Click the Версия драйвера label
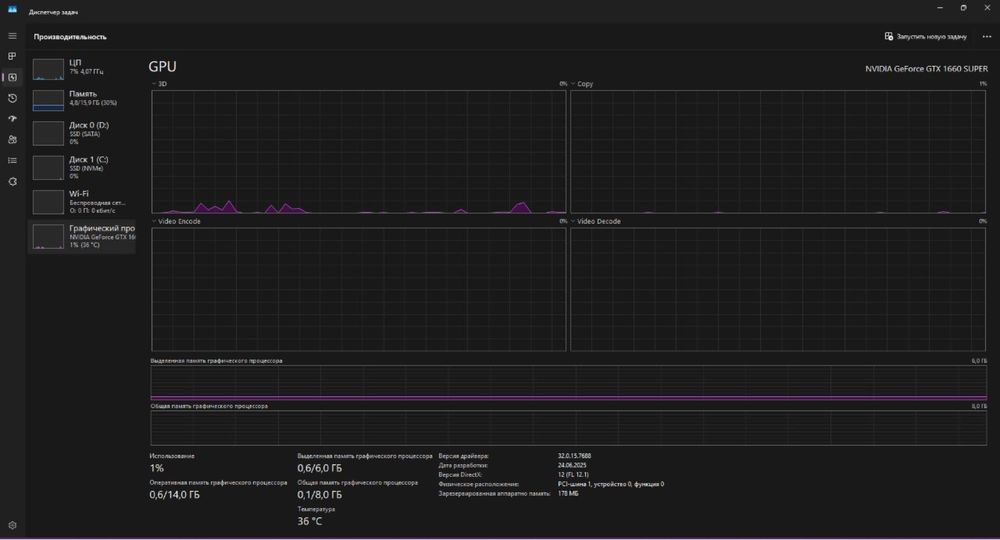The height and width of the screenshot is (540, 1000). pyautogui.click(x=463, y=456)
